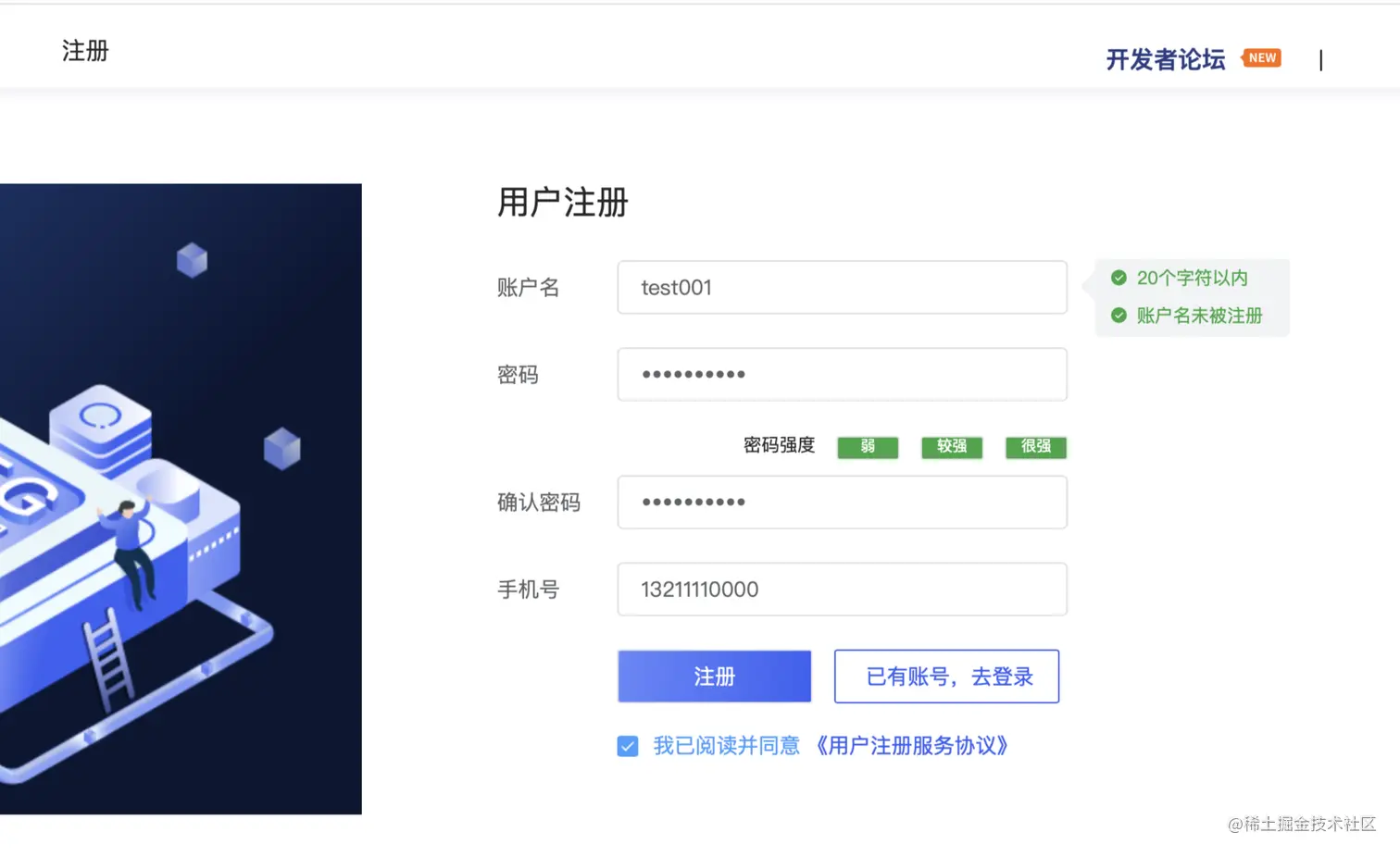Uncheck the agreement checkbox
This screenshot has width=1400, height=857.
coord(628,746)
